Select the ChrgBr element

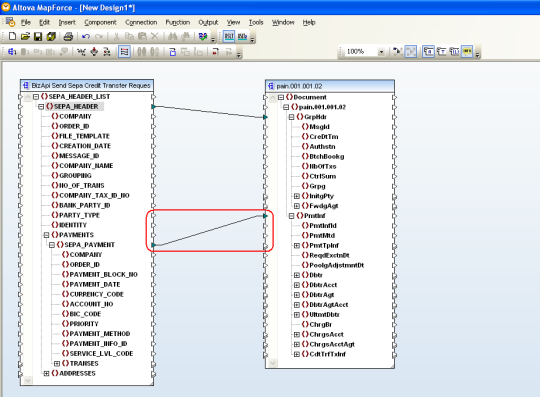pyautogui.click(x=321, y=325)
